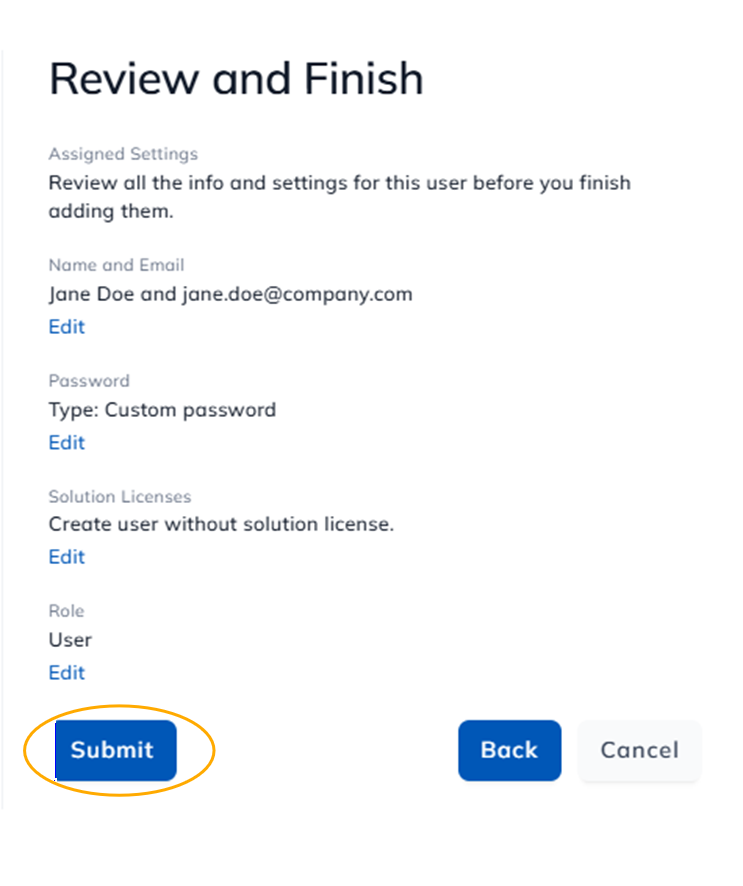Click the Assigned Settings label

click(123, 154)
